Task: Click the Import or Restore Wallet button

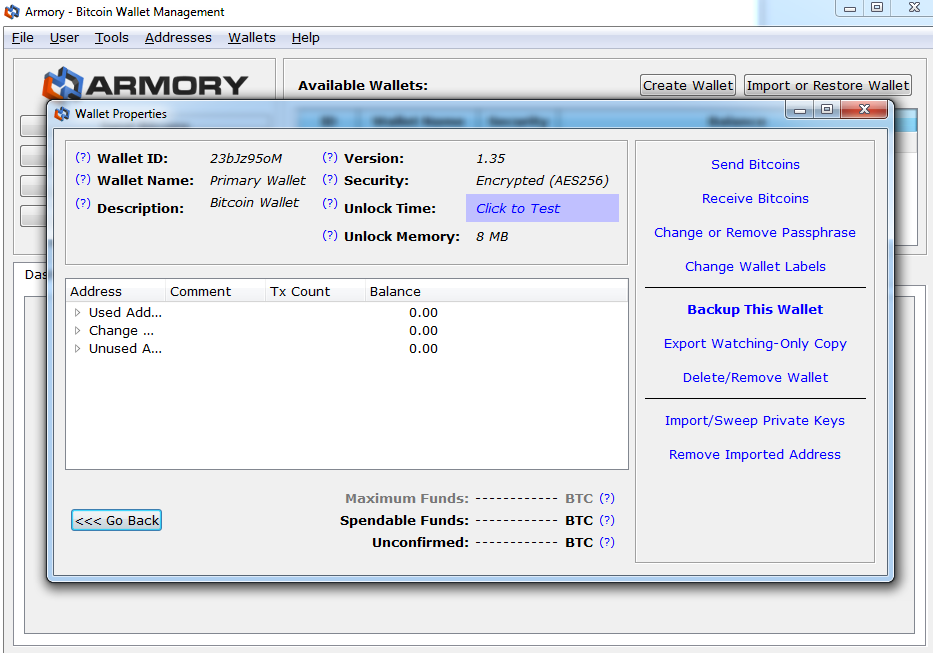Action: [x=828, y=86]
